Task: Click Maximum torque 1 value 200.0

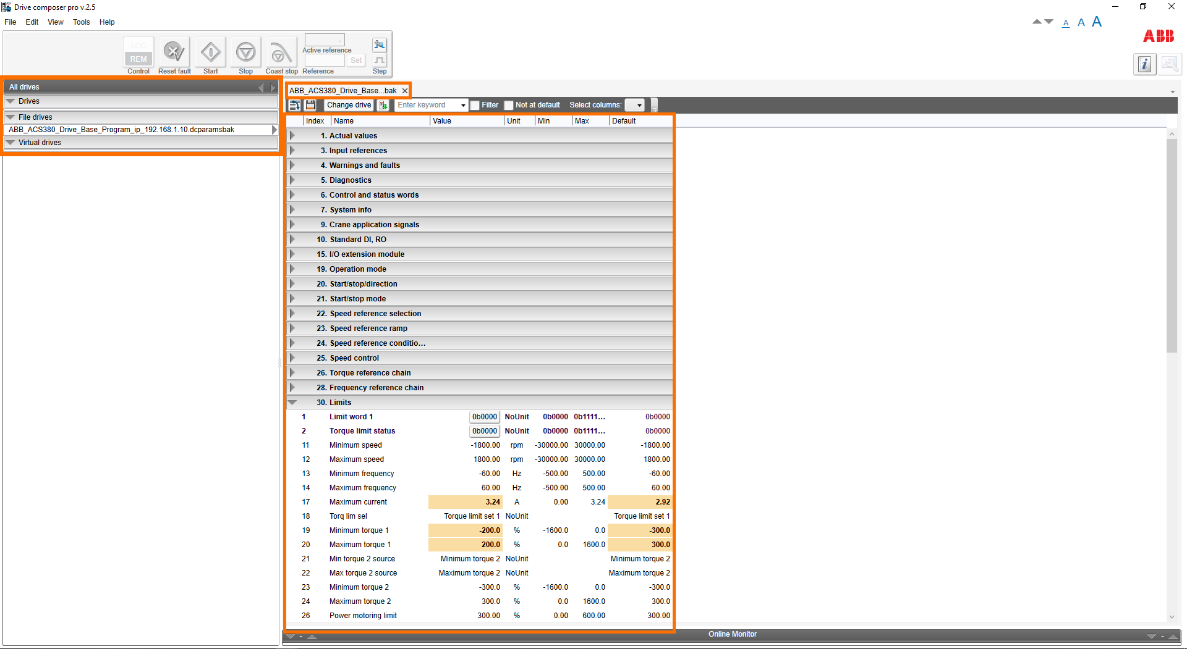Action: point(465,544)
